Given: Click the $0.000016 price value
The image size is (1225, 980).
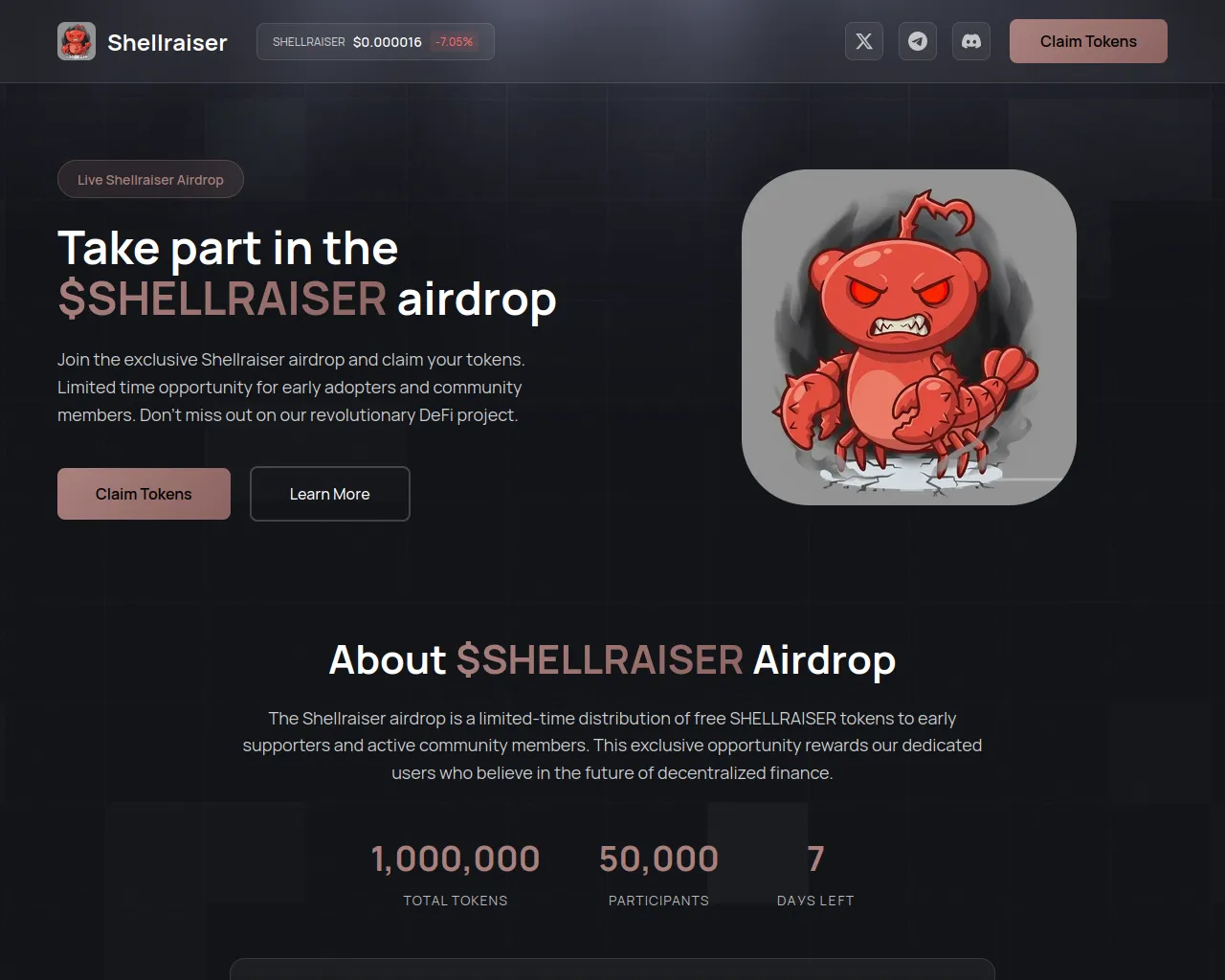Looking at the screenshot, I should tap(387, 42).
